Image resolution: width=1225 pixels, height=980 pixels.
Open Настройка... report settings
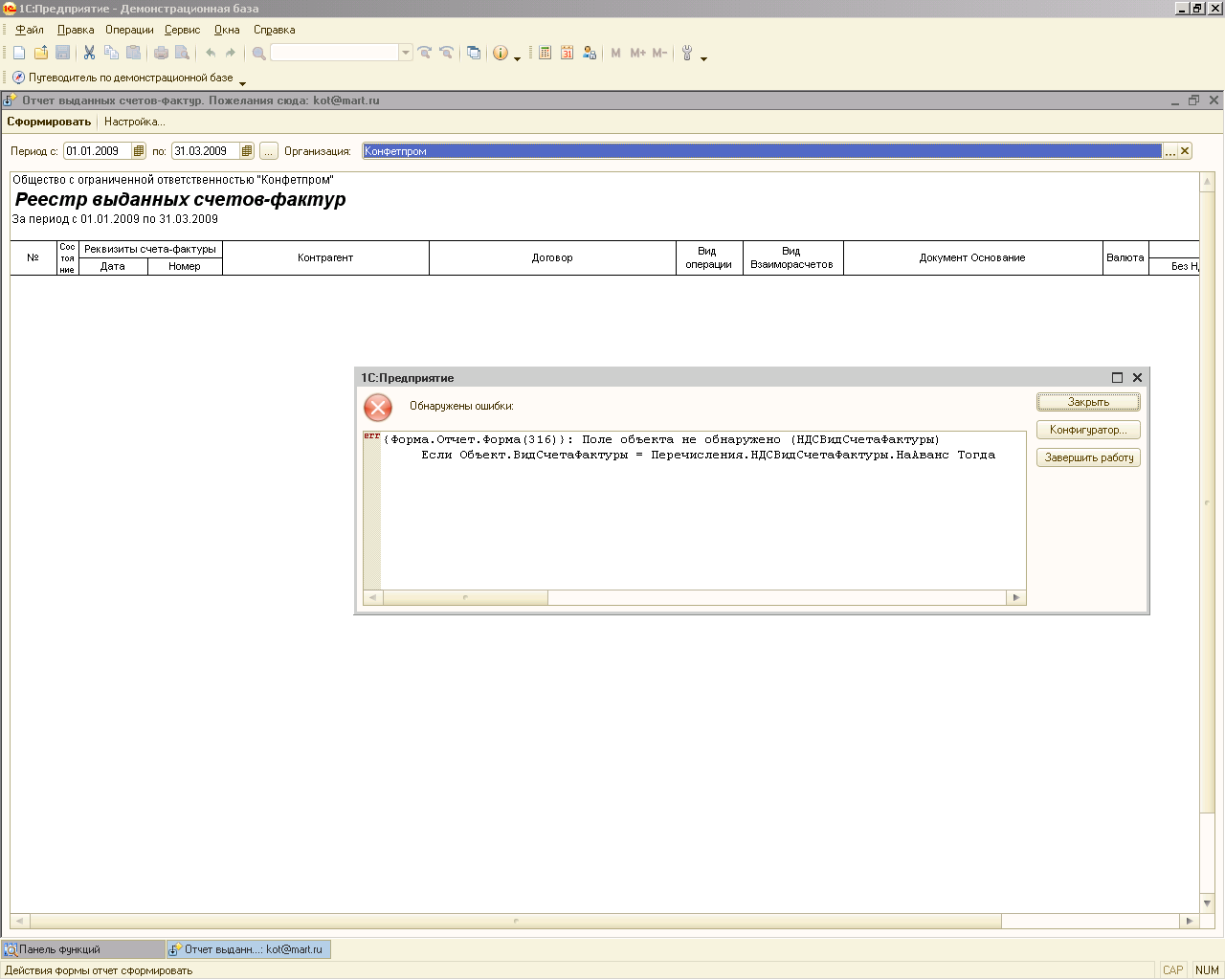[x=135, y=122]
